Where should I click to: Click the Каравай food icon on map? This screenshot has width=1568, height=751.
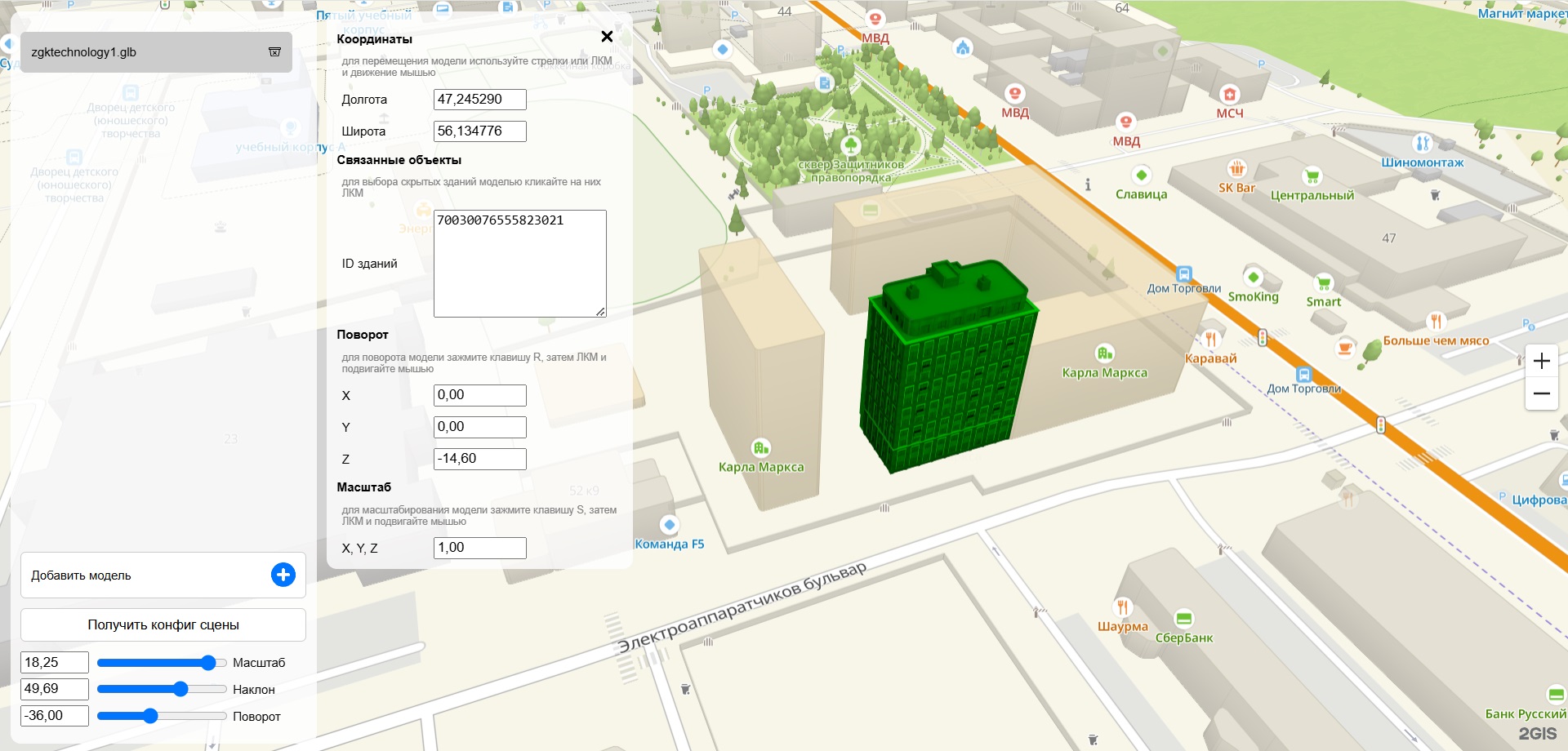[1210, 339]
